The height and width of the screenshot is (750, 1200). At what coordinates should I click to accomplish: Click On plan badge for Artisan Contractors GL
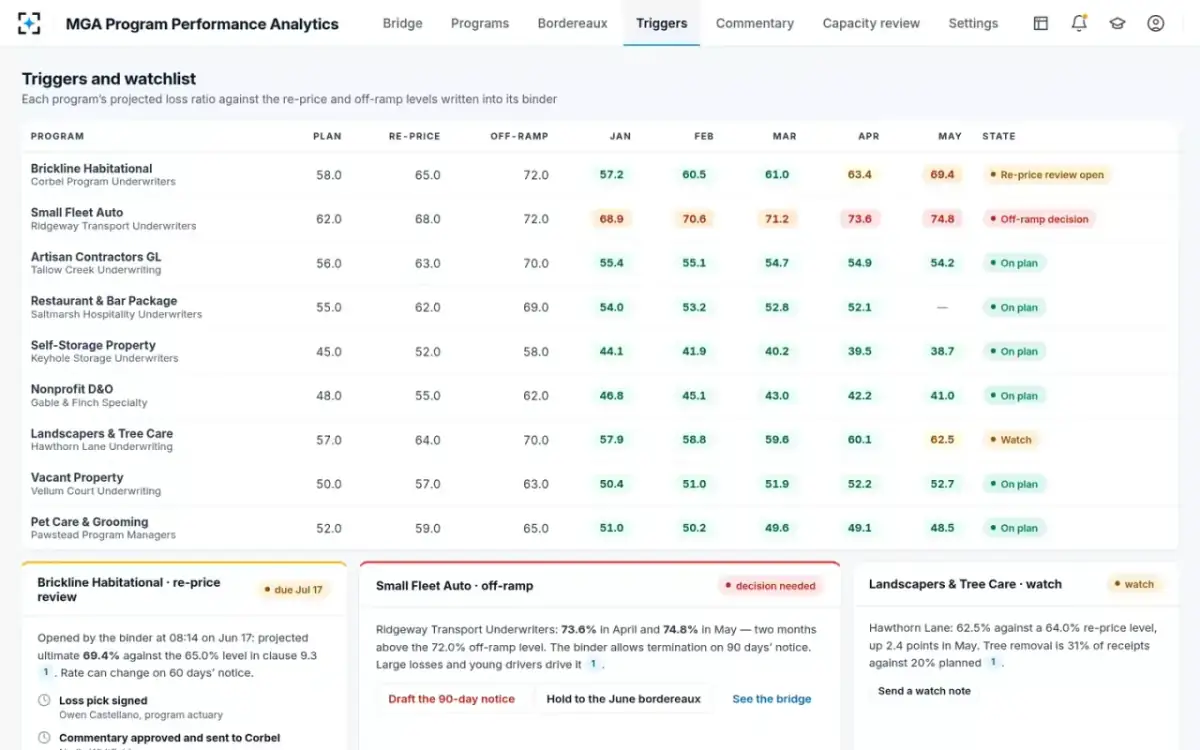pos(1013,263)
